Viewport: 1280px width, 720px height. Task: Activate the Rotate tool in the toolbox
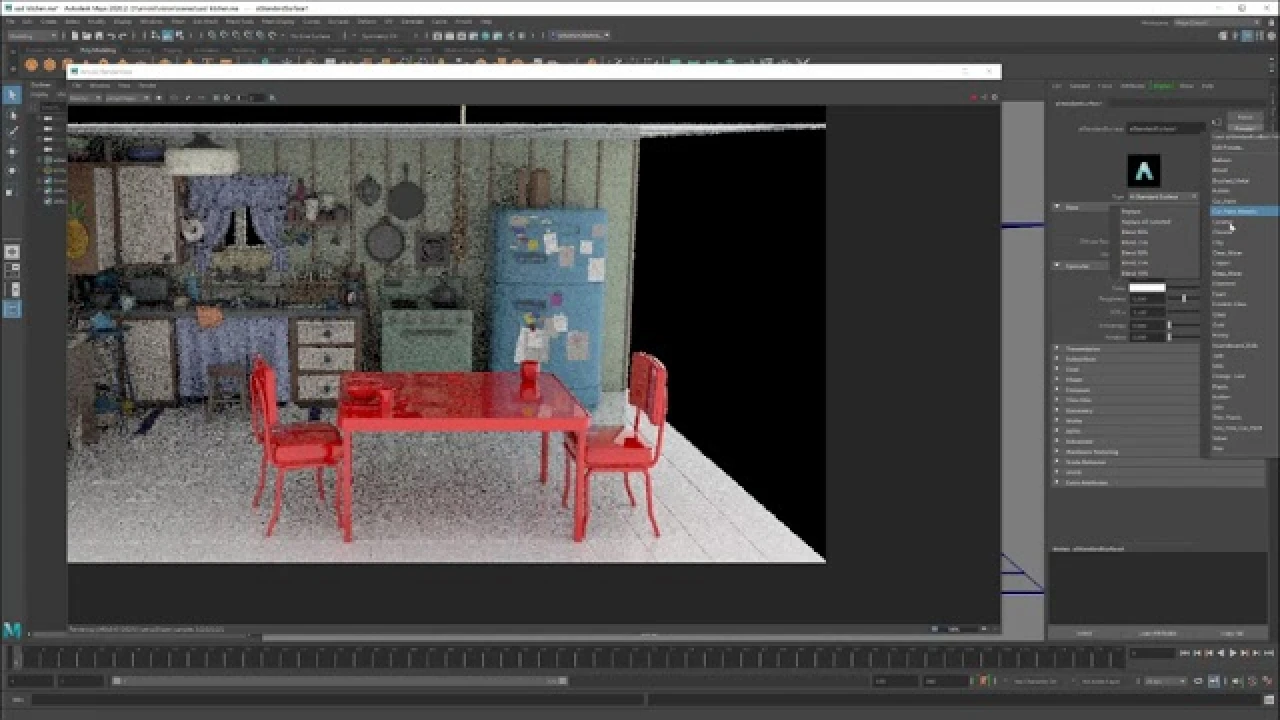coord(12,170)
